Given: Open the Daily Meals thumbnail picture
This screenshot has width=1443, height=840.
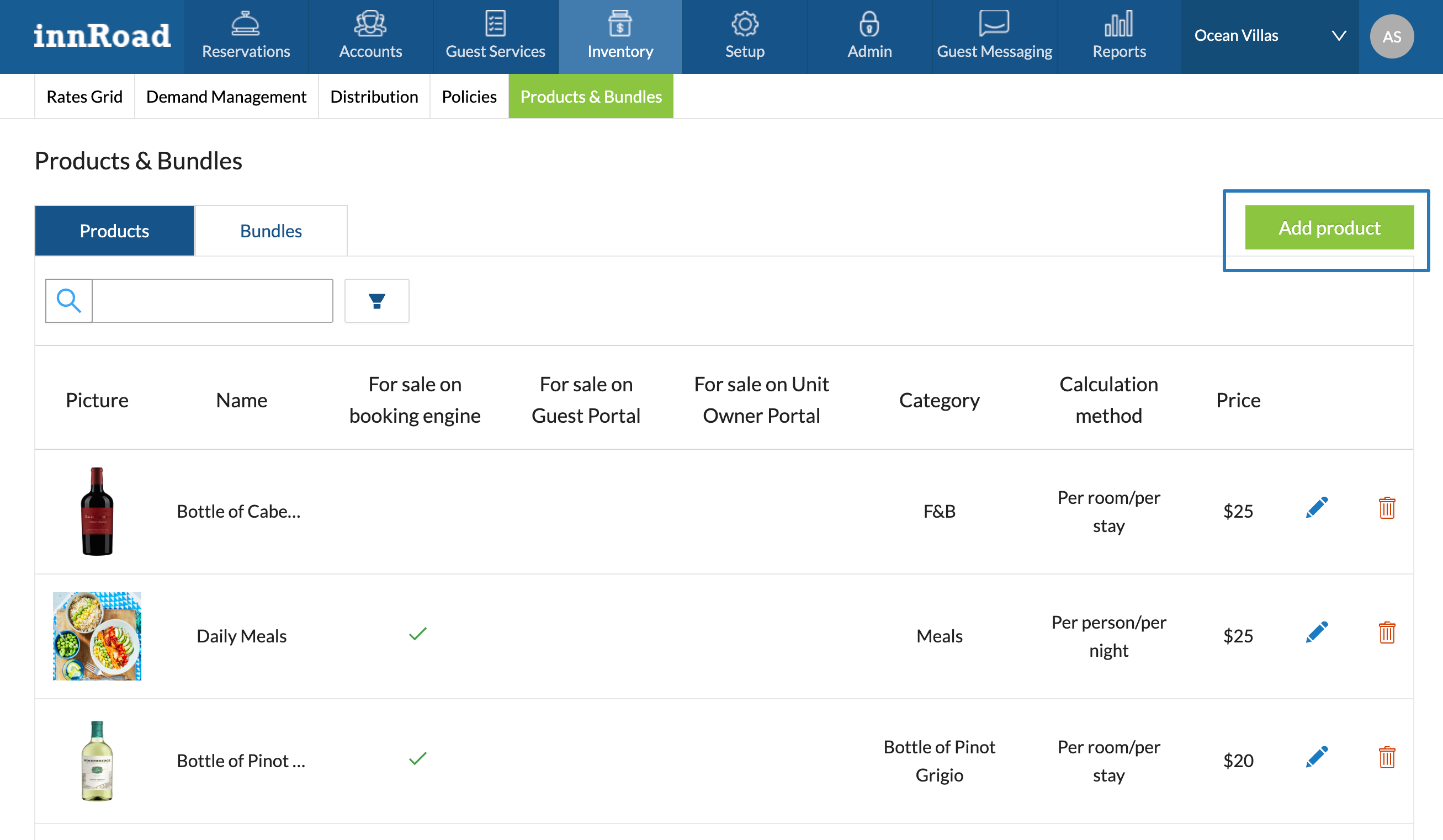Looking at the screenshot, I should [x=97, y=636].
